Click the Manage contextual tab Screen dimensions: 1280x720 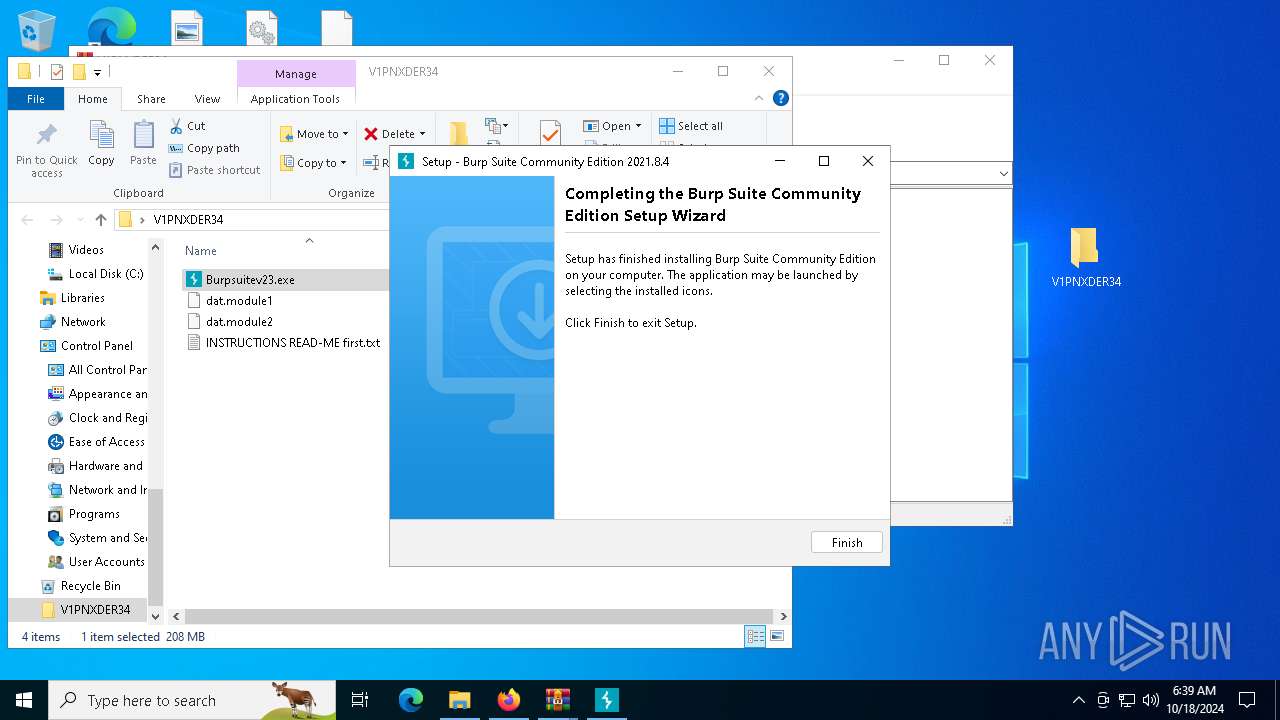296,74
